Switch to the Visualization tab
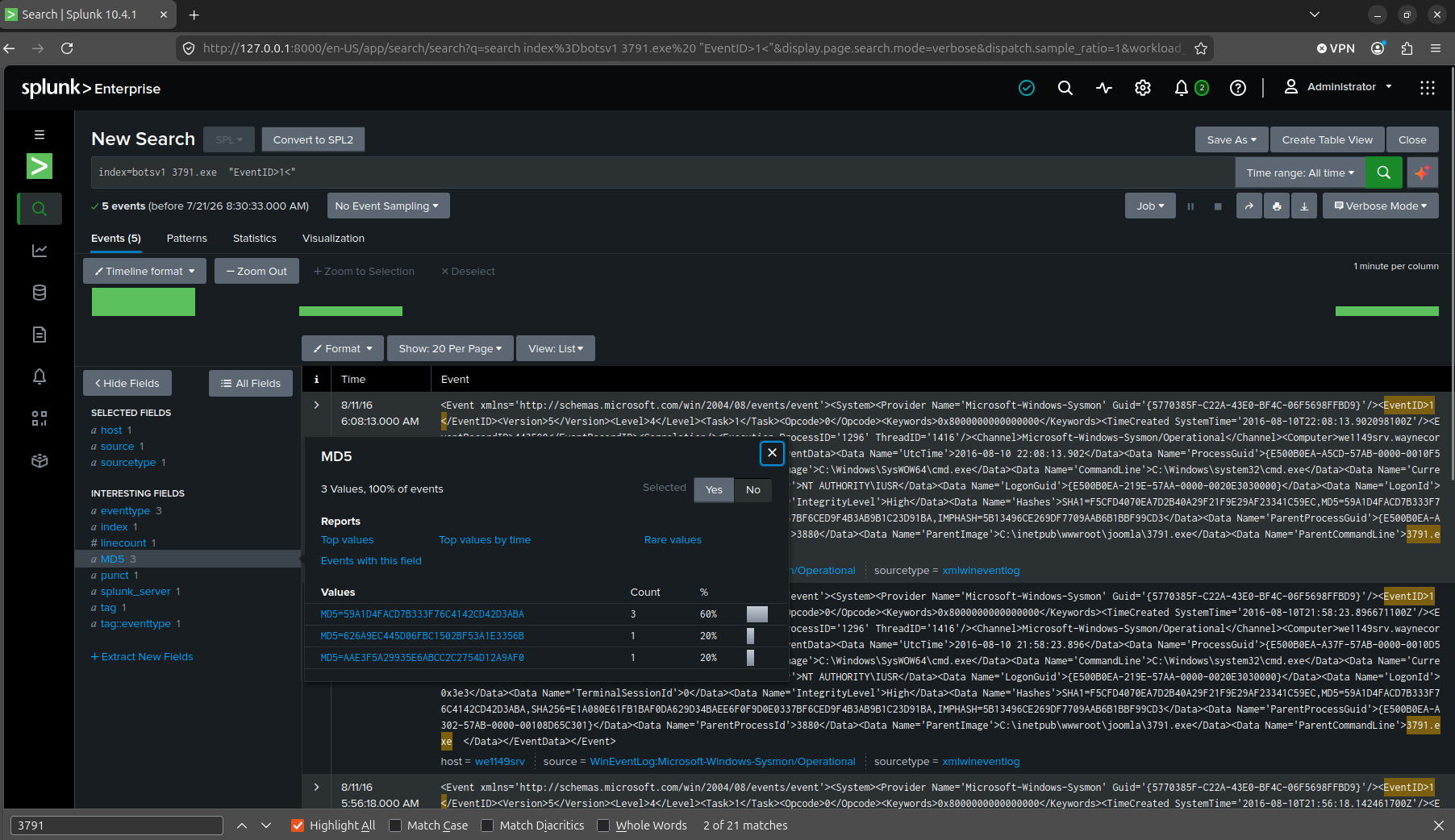Viewport: 1455px width, 840px height. pos(333,239)
